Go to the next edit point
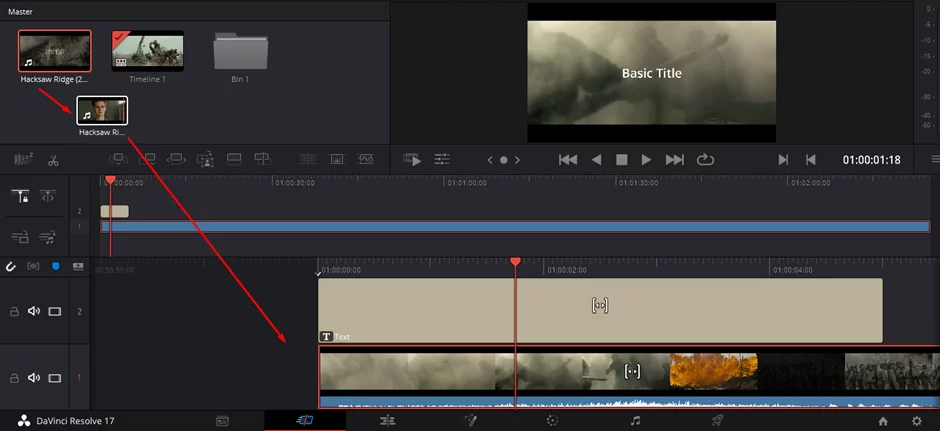The image size is (940, 431). 783,159
